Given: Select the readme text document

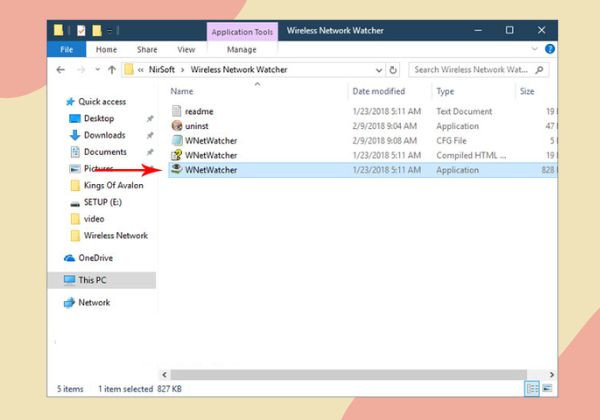Looking at the screenshot, I should [362, 111].
